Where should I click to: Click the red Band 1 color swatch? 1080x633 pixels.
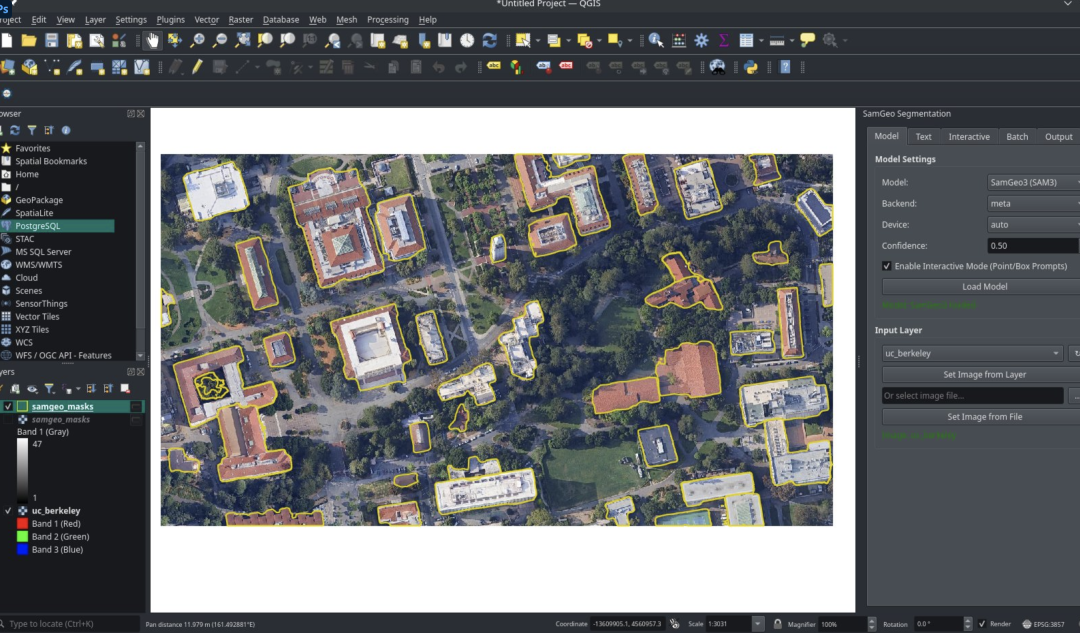click(22, 524)
